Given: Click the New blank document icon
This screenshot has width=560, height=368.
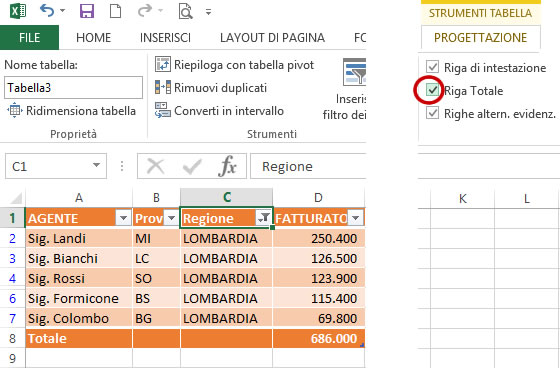Looking at the screenshot, I should (115, 11).
